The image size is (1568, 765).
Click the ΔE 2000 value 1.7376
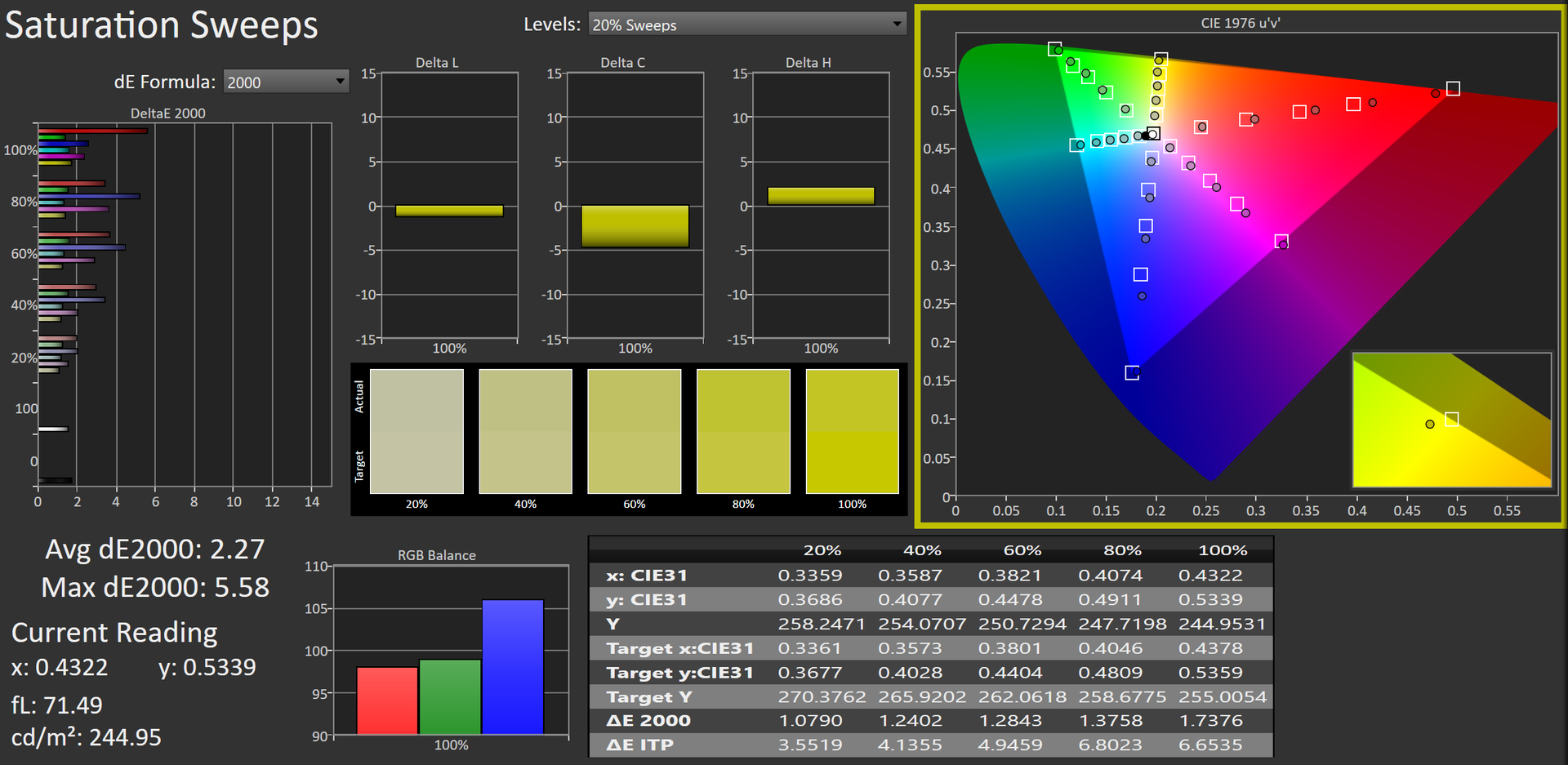click(x=1210, y=721)
